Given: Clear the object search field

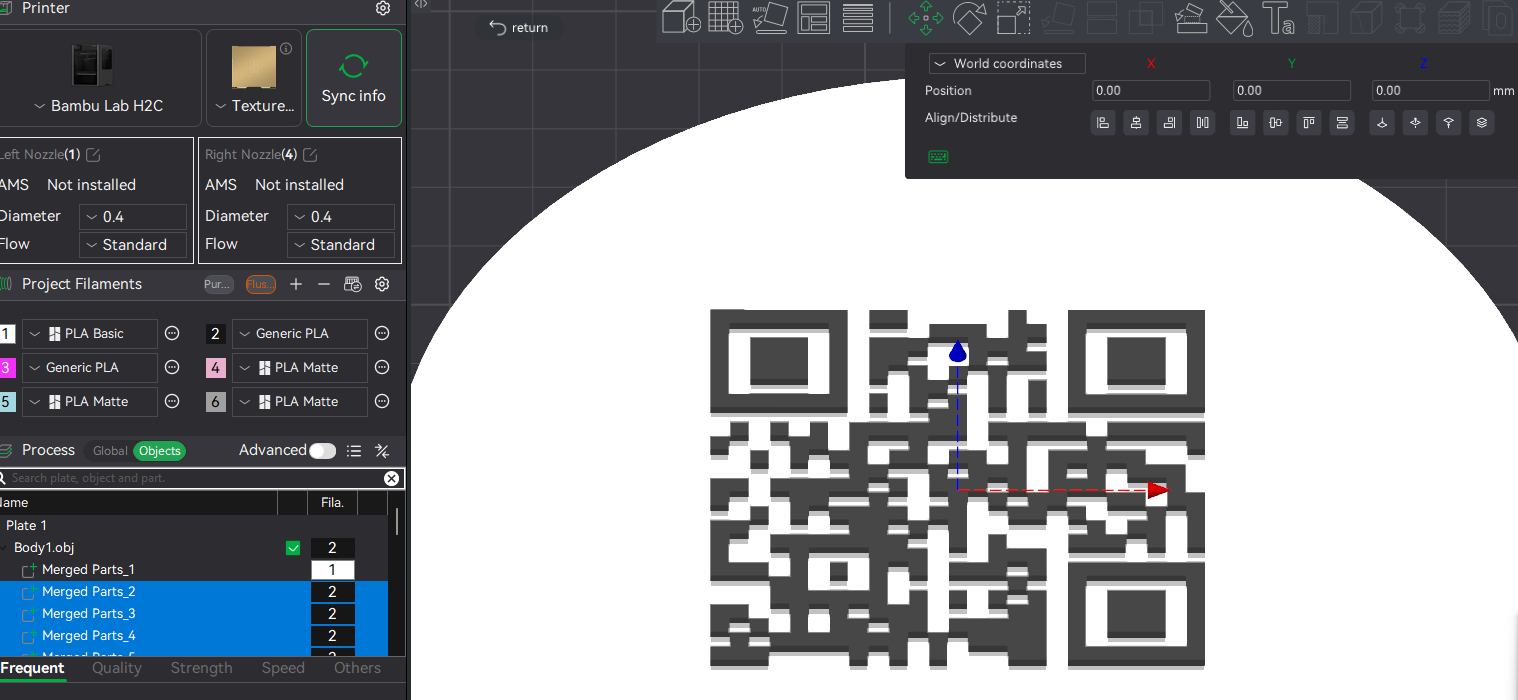Looking at the screenshot, I should 392,478.
